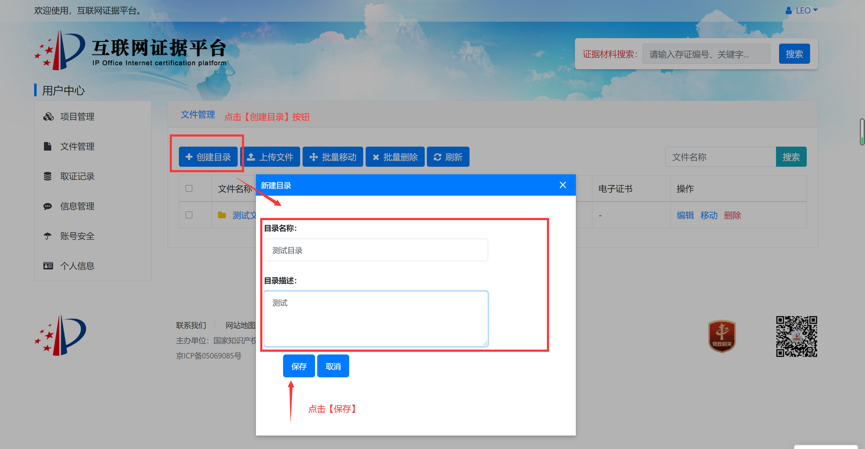The height and width of the screenshot is (449, 865).
Task: Switch to the 文件管理 tab
Action: [197, 115]
